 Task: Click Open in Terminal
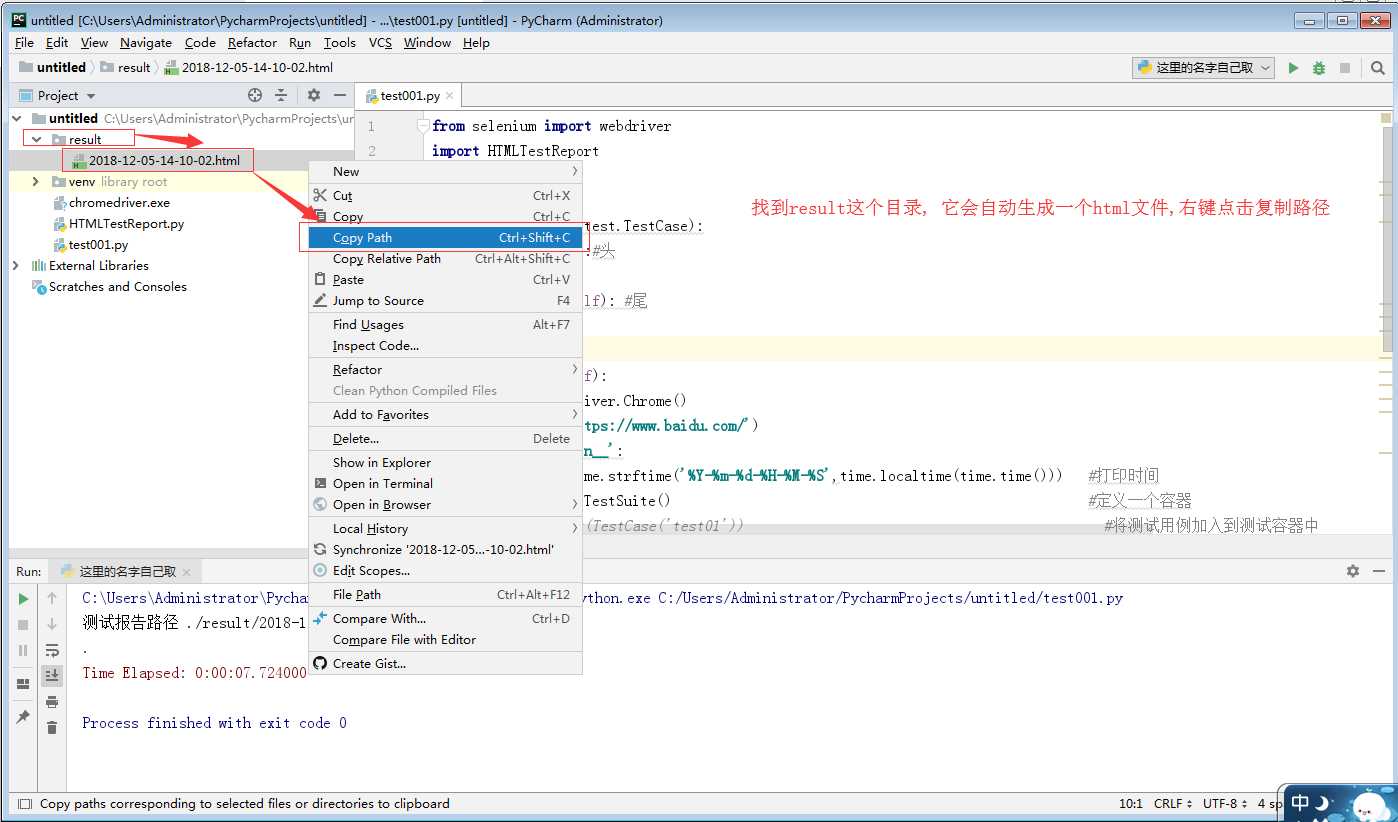[446, 484]
